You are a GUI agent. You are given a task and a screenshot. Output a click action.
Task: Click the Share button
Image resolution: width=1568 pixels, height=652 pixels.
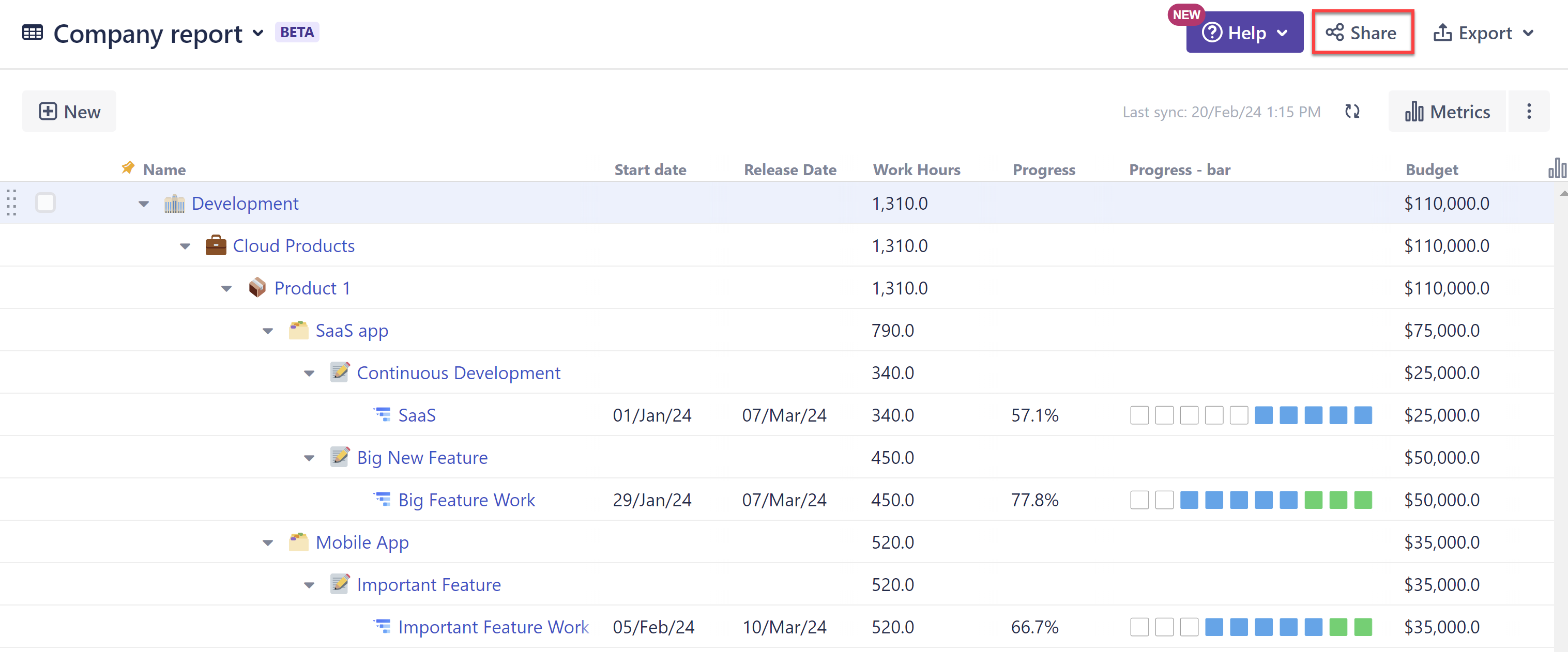[1362, 33]
